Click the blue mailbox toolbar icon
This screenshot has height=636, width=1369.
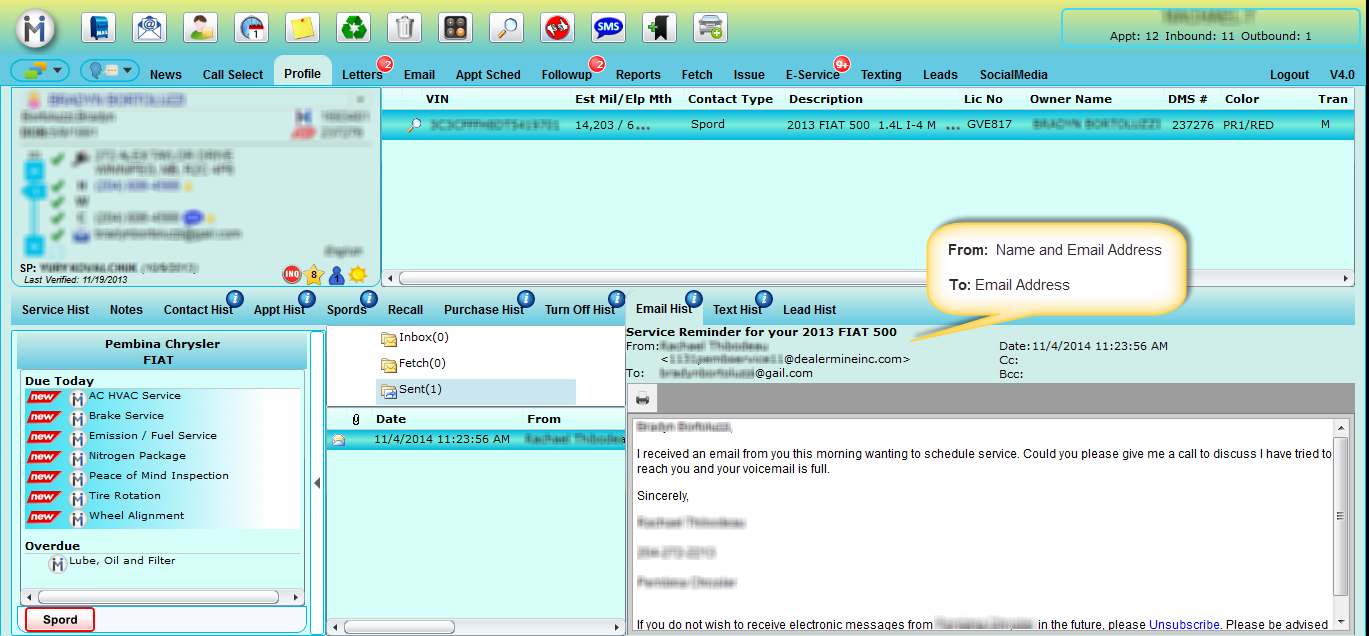(98, 27)
